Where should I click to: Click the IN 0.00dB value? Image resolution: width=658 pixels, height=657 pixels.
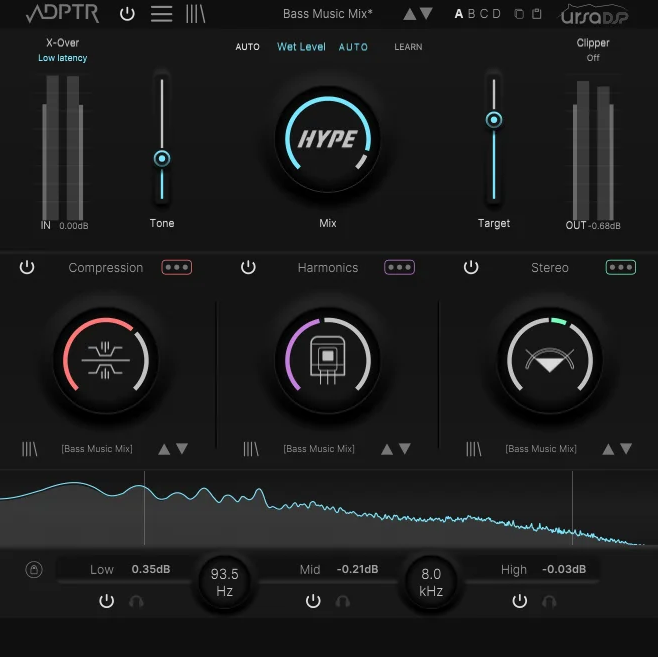73,226
